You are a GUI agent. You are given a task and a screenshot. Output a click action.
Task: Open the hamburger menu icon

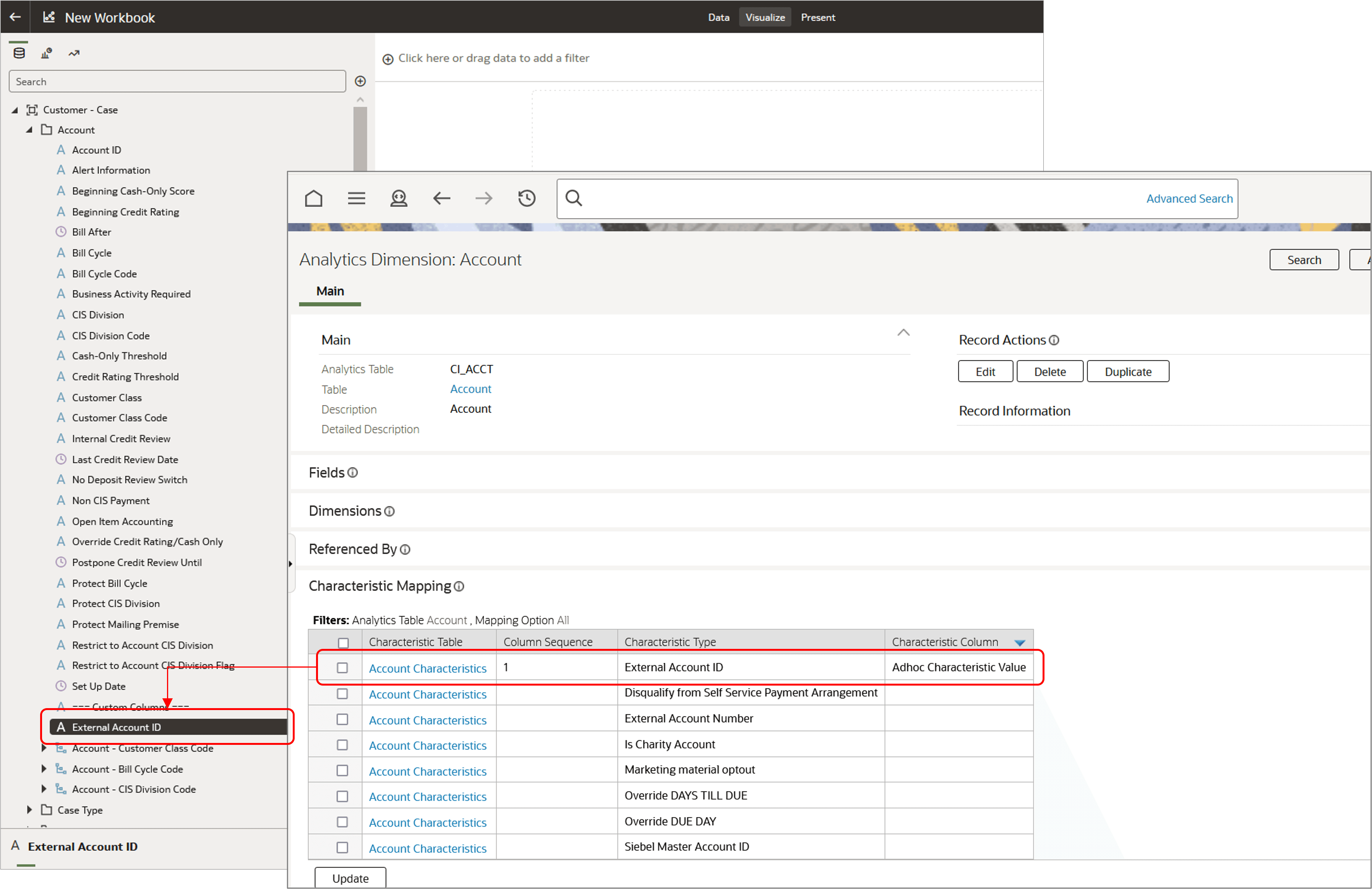357,198
